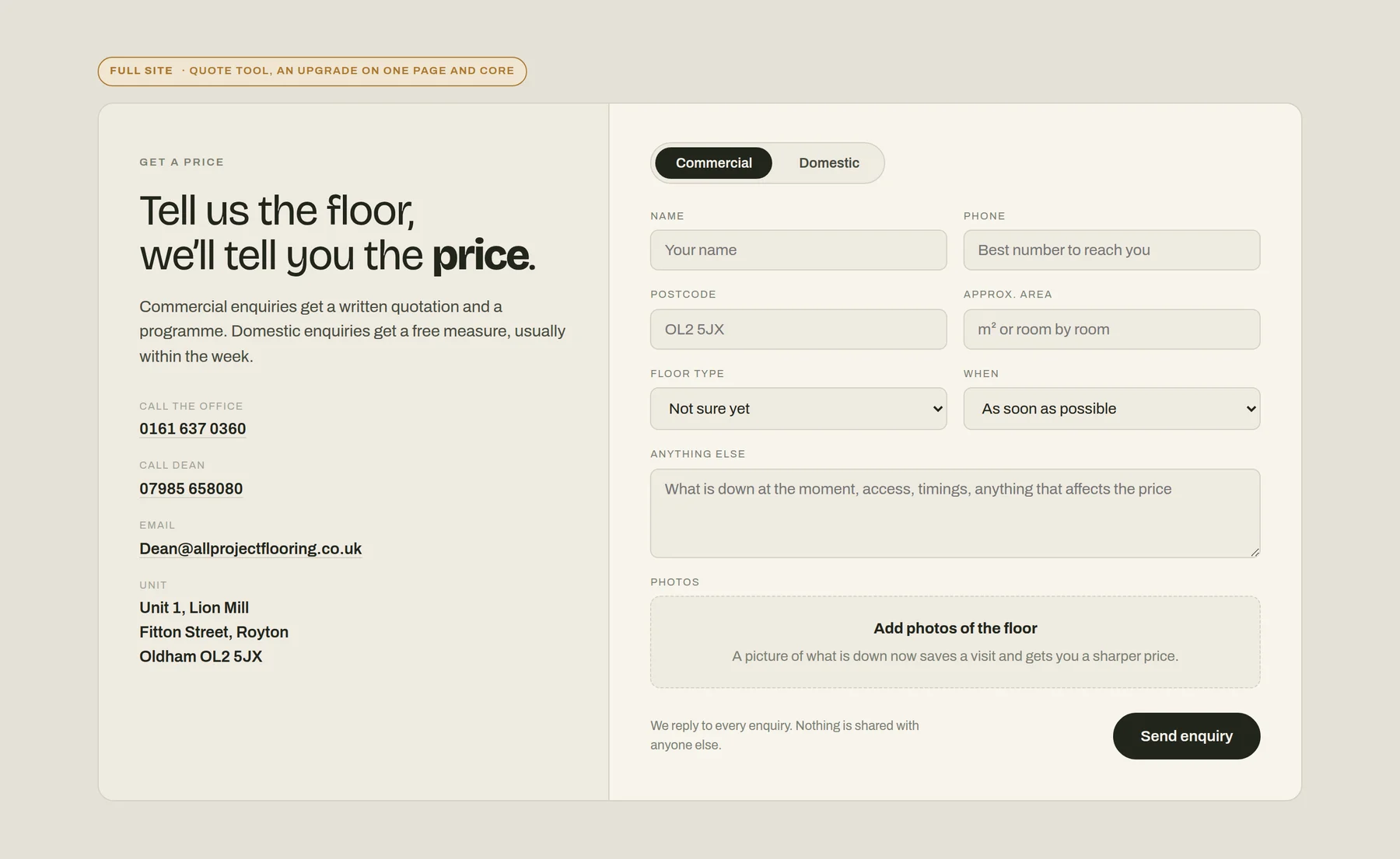
Task: Select the Approx. area input box
Action: (1111, 330)
